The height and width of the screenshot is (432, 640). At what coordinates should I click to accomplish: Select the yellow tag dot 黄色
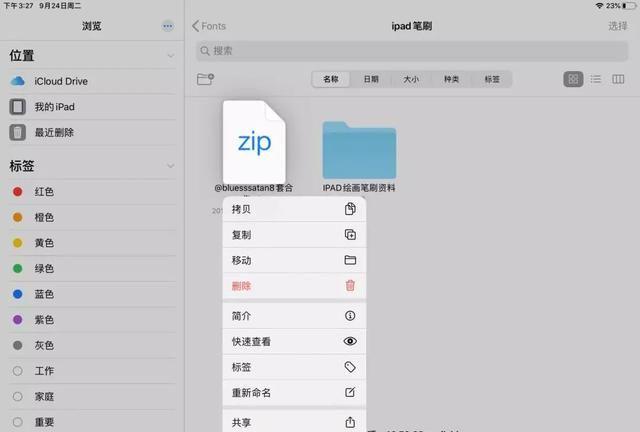18,243
